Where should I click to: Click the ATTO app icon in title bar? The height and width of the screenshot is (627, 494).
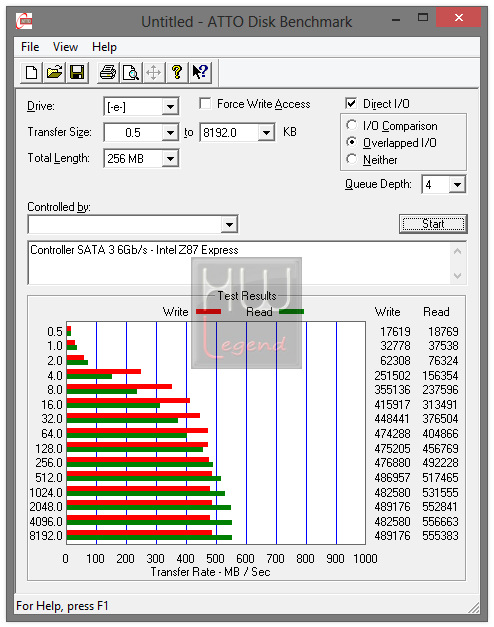coord(24,21)
